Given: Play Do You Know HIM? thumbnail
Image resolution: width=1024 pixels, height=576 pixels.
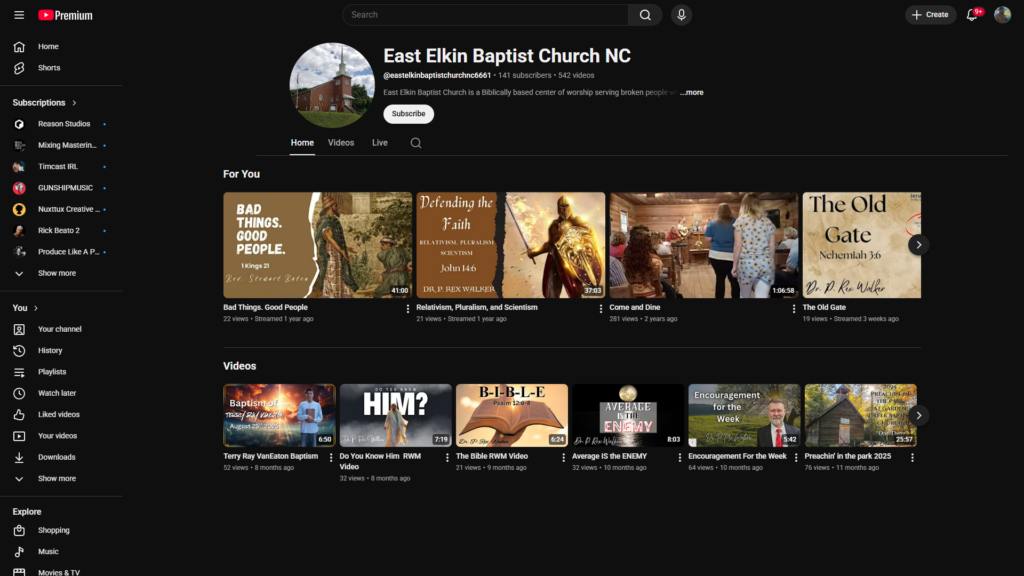Looking at the screenshot, I should tap(396, 415).
